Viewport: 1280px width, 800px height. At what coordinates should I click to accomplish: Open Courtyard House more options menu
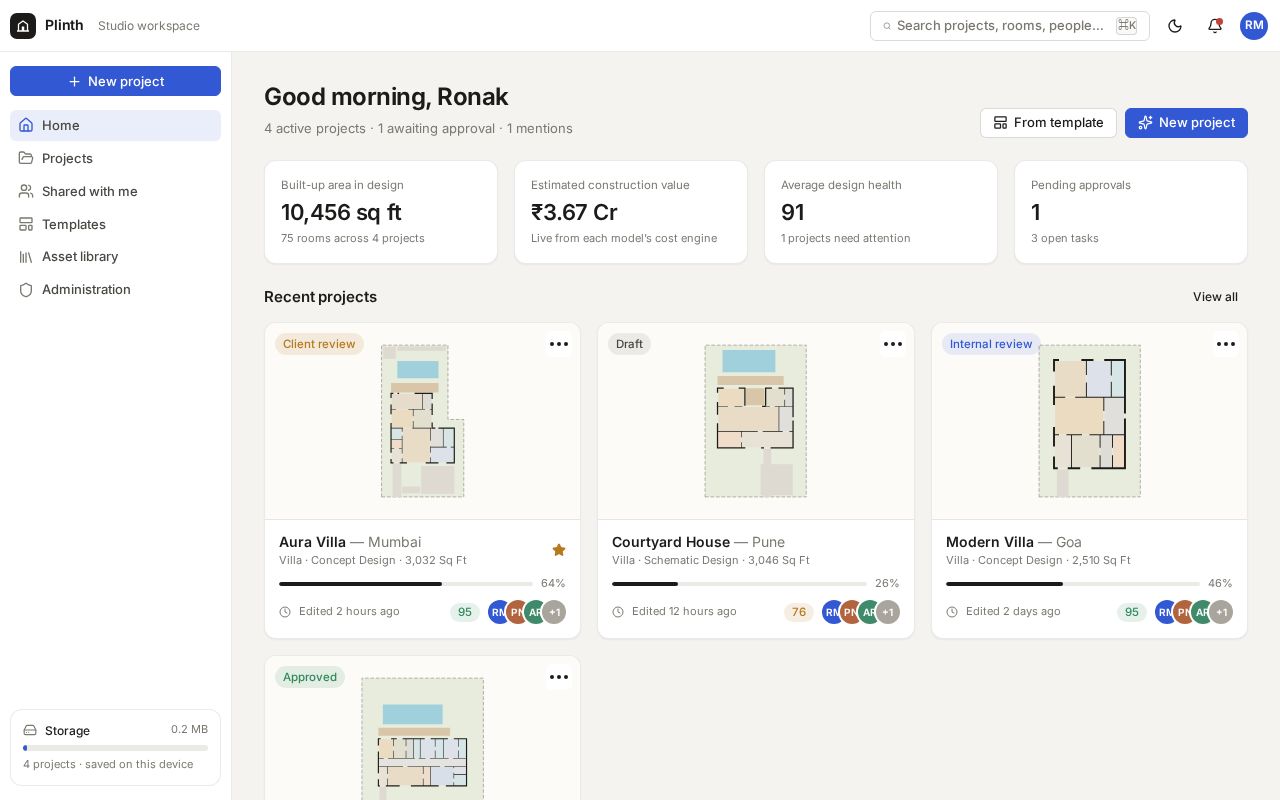coord(893,344)
